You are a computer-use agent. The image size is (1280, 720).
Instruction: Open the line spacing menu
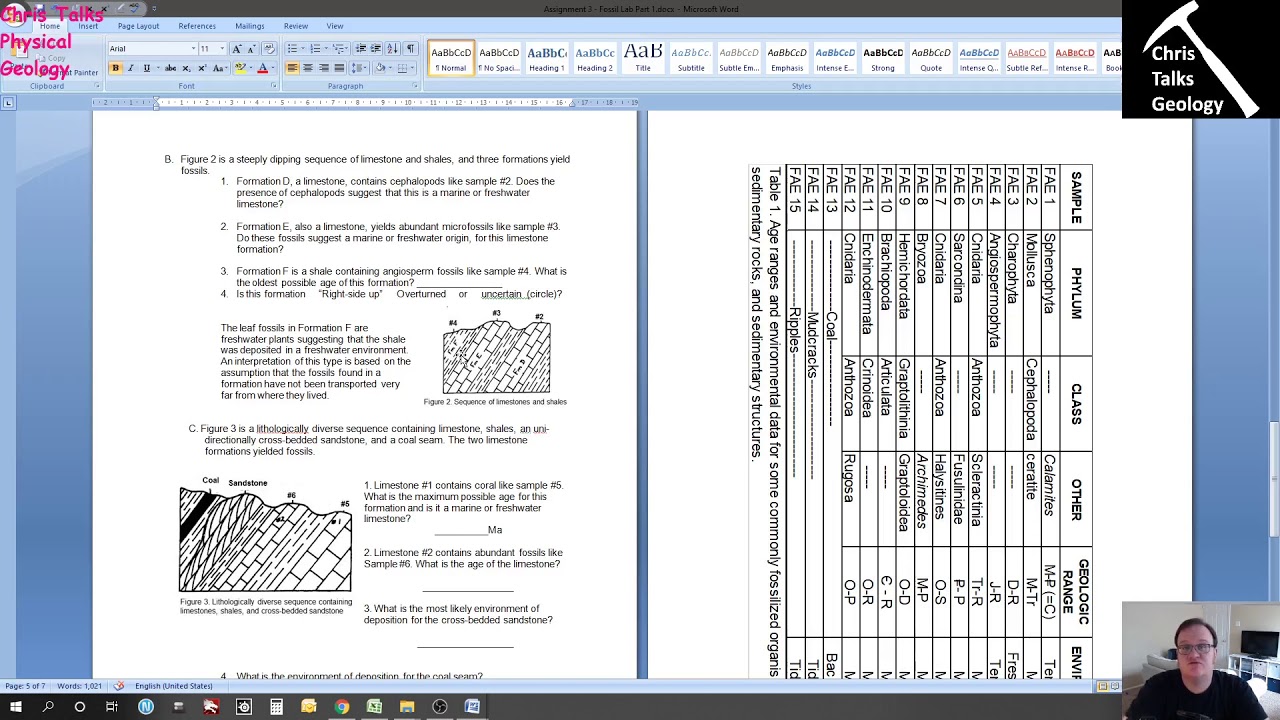coord(359,68)
